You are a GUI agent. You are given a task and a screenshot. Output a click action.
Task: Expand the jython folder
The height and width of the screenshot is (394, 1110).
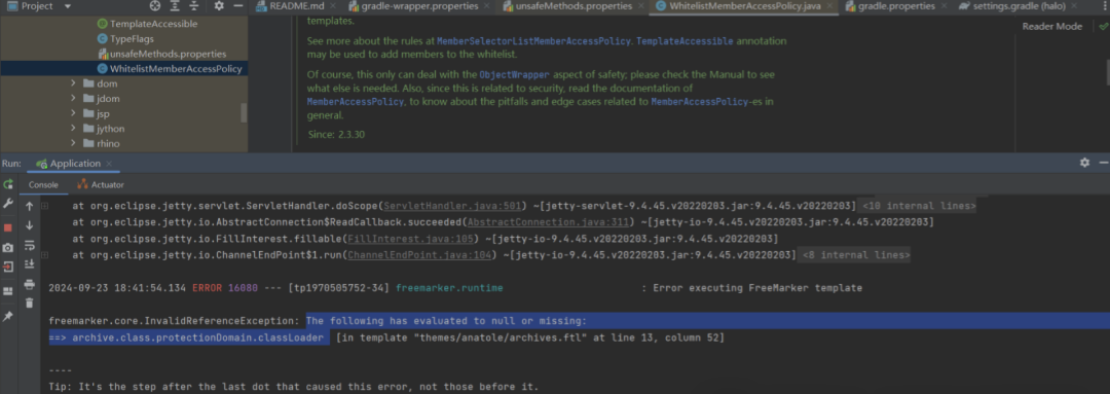(73, 129)
